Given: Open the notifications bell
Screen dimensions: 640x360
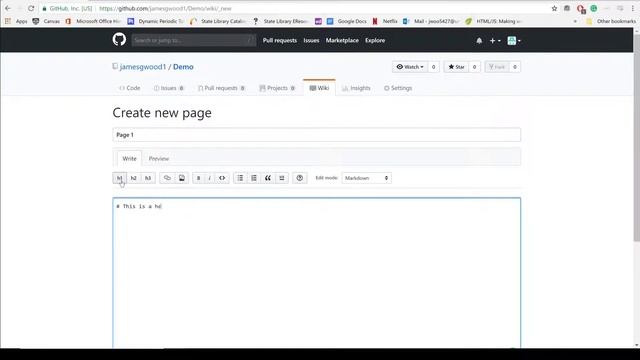Looking at the screenshot, I should pyautogui.click(x=479, y=41).
